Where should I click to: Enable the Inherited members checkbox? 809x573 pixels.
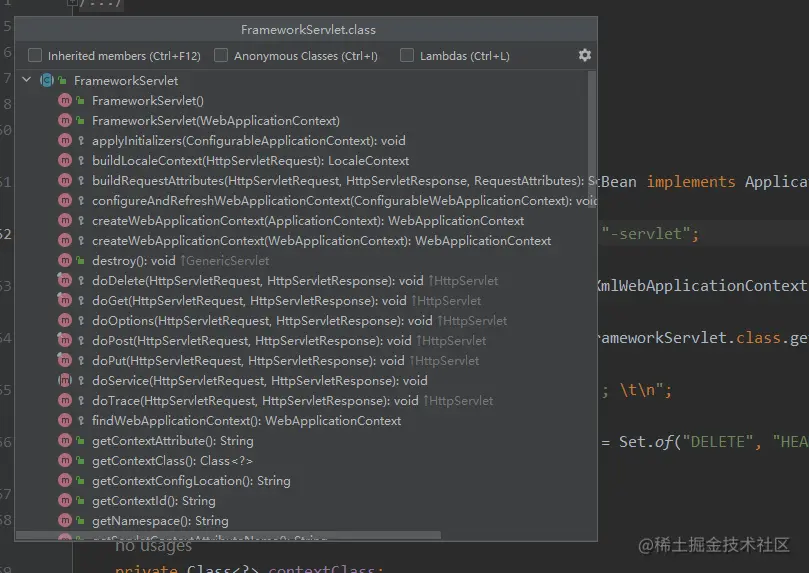click(x=35, y=55)
